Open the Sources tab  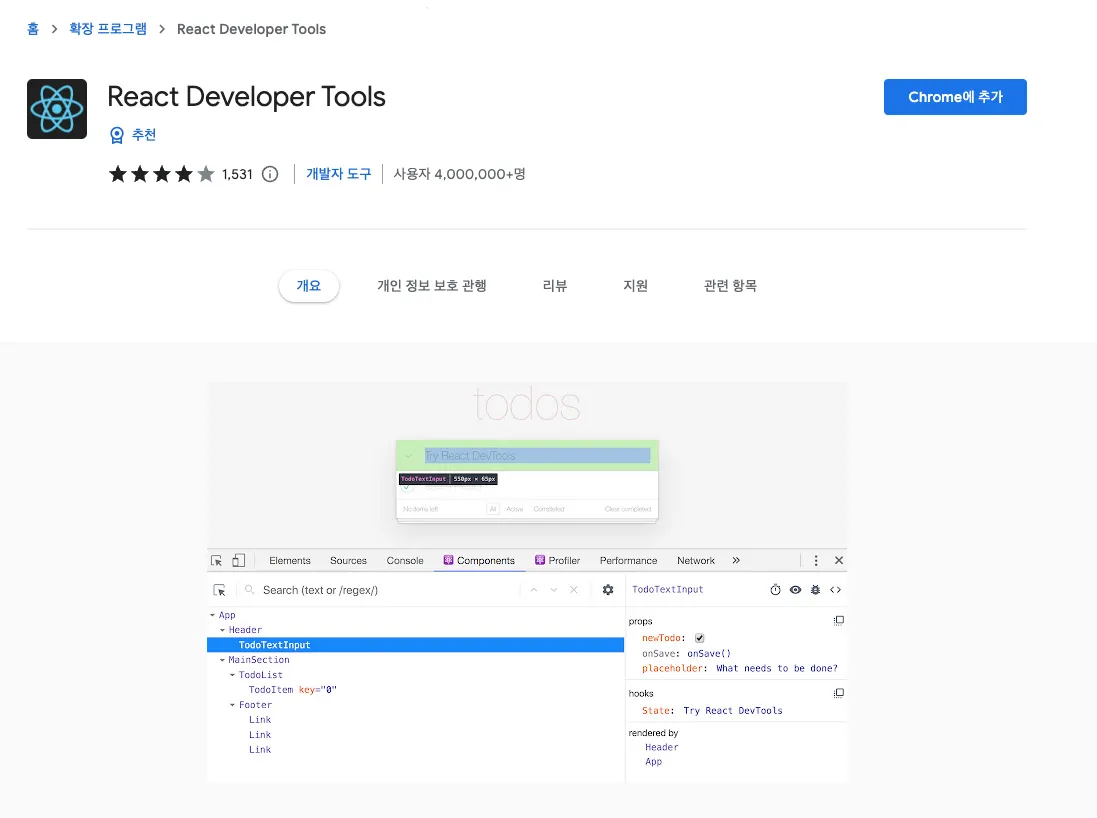(348, 560)
